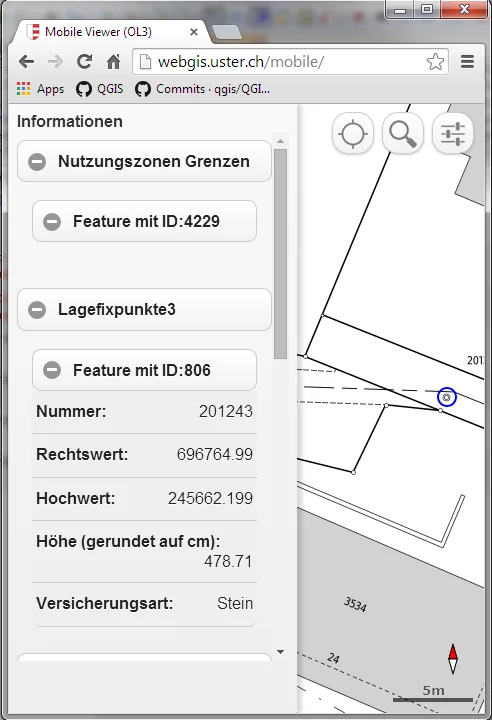Open the QGIS bookmark
The height and width of the screenshot is (720, 492).
[100, 89]
